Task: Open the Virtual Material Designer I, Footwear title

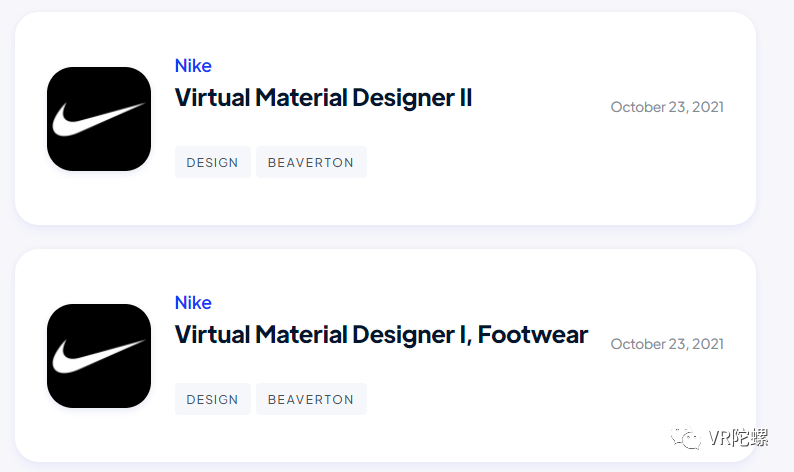Action: (381, 335)
